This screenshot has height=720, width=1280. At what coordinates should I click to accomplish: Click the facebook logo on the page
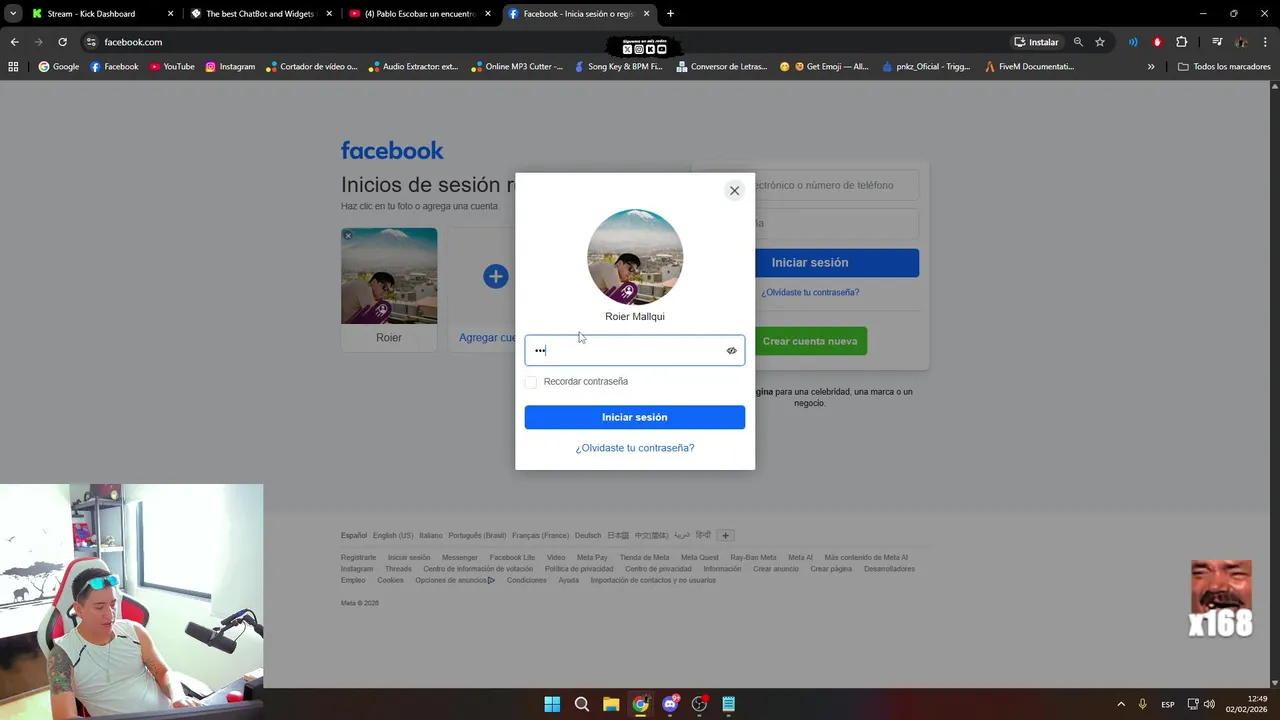pyautogui.click(x=392, y=150)
